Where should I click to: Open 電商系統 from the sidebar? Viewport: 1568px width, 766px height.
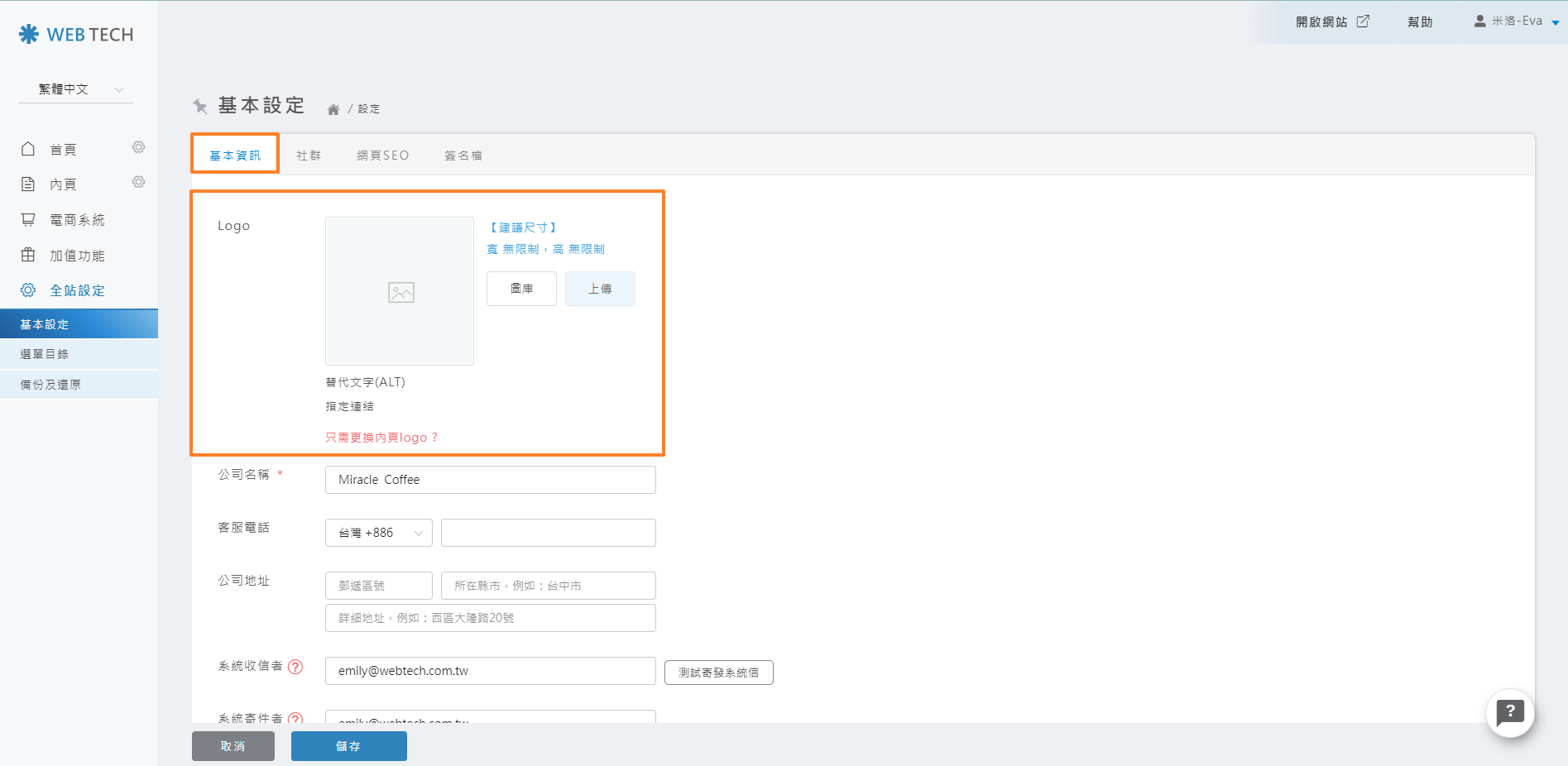(77, 220)
